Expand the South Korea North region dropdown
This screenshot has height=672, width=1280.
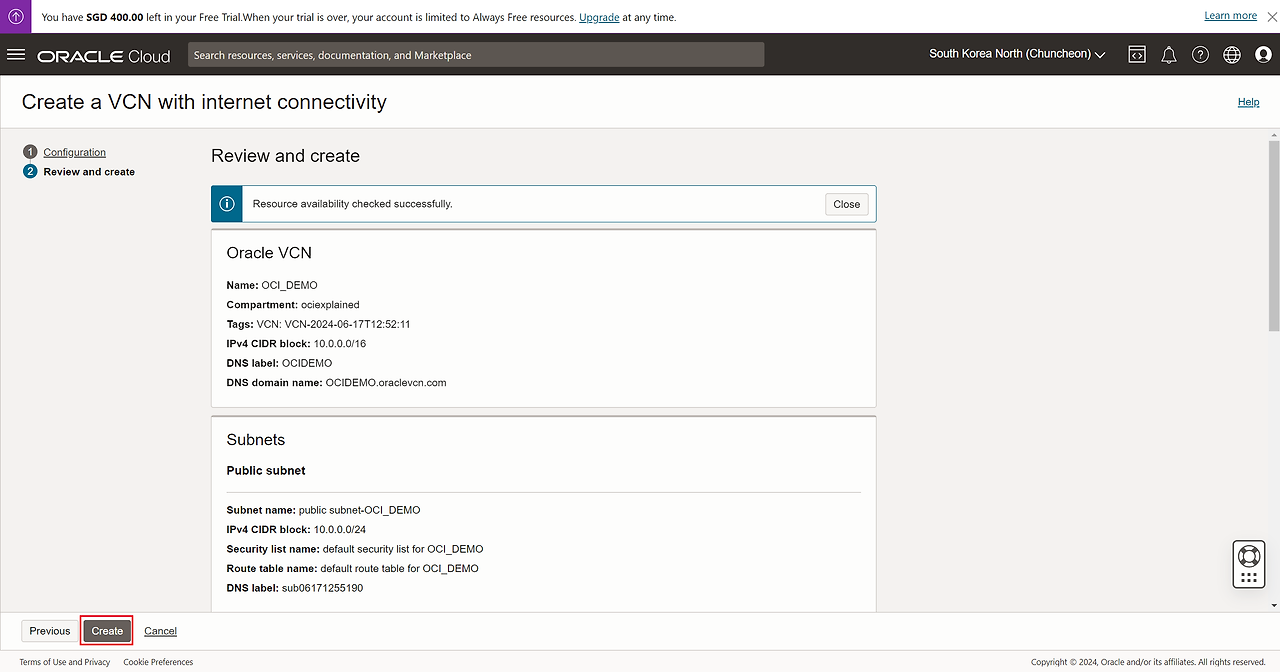[1016, 54]
